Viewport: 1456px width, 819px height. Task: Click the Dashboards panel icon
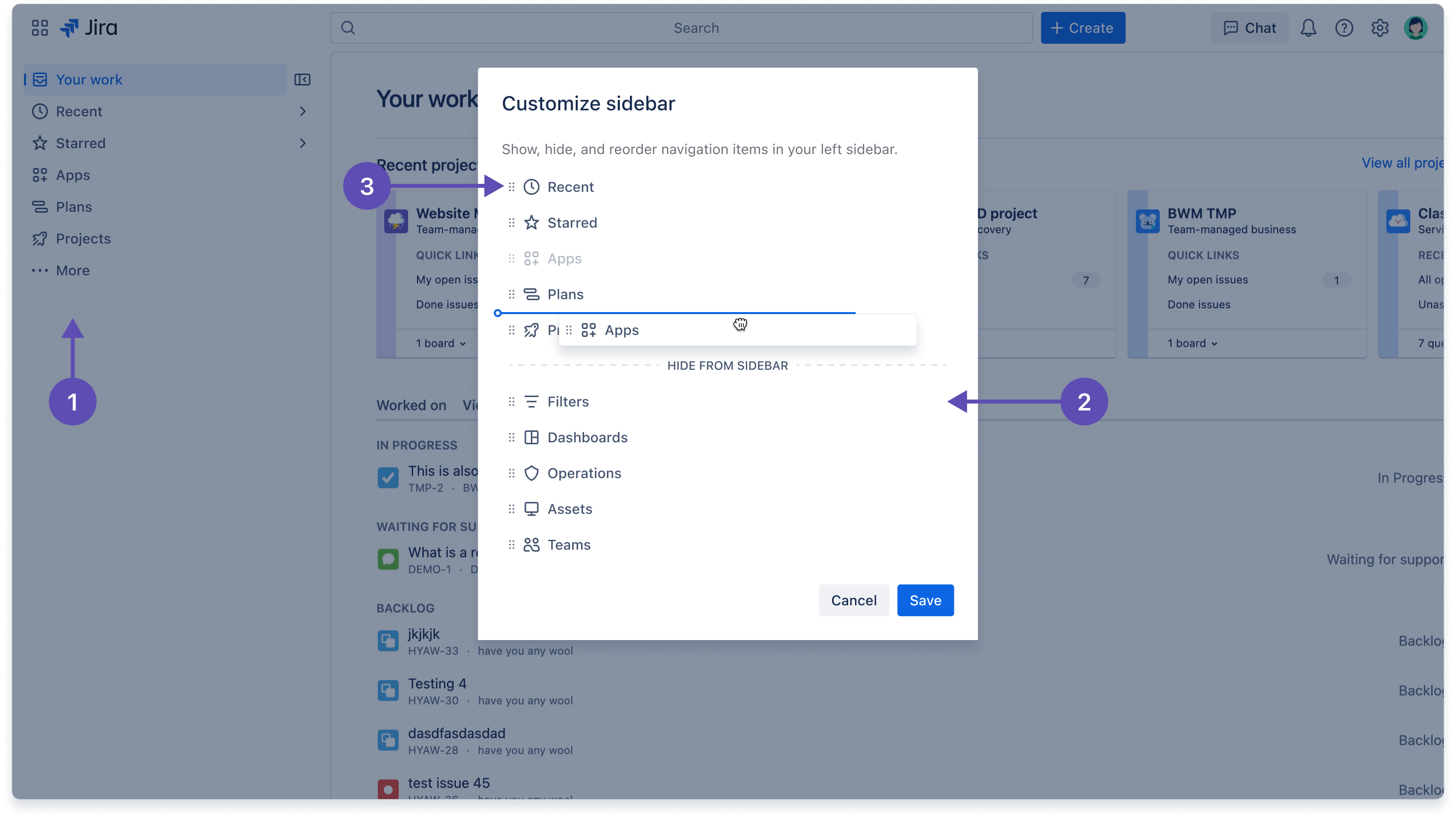531,437
